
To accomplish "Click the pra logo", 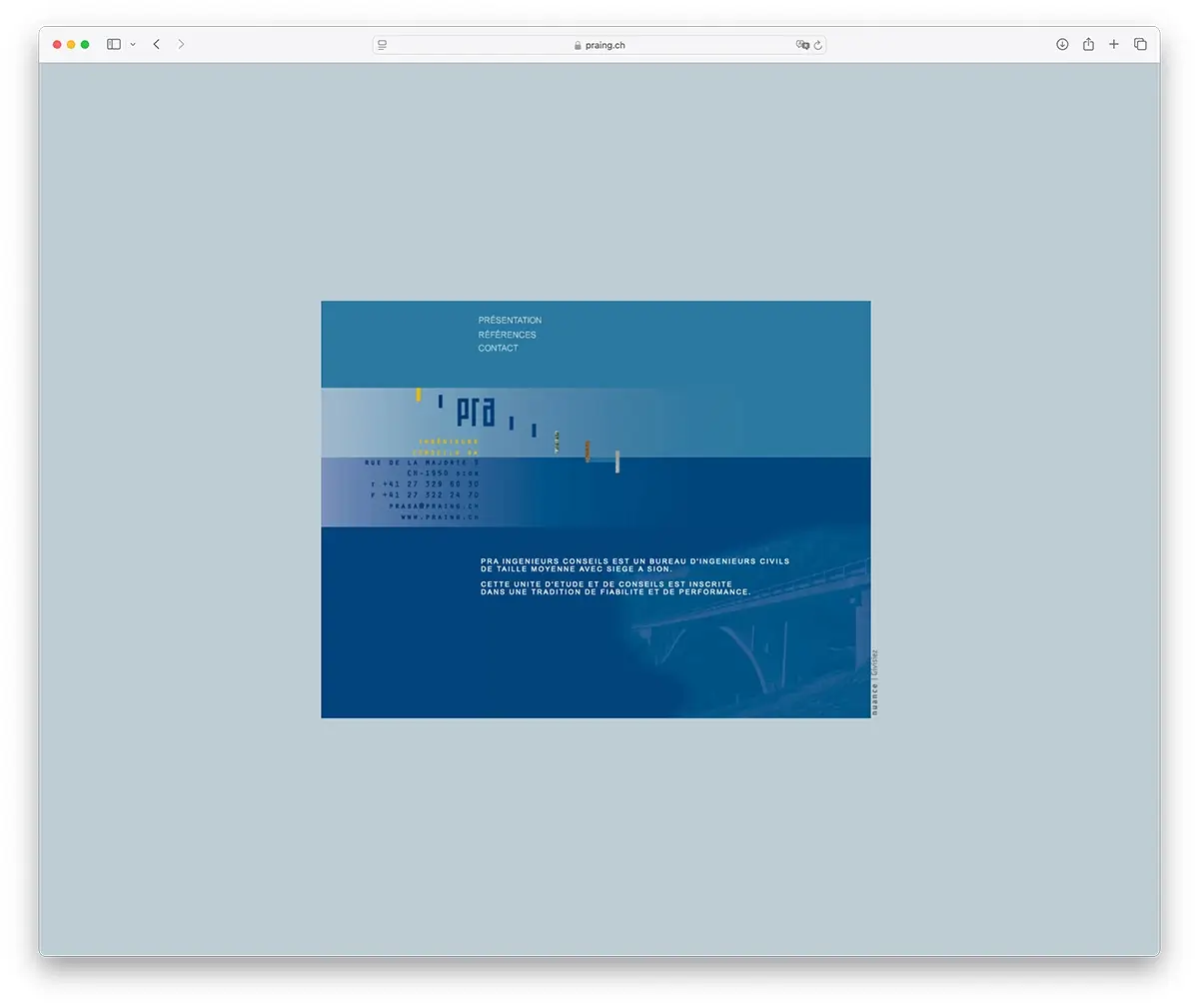I will click(476, 411).
